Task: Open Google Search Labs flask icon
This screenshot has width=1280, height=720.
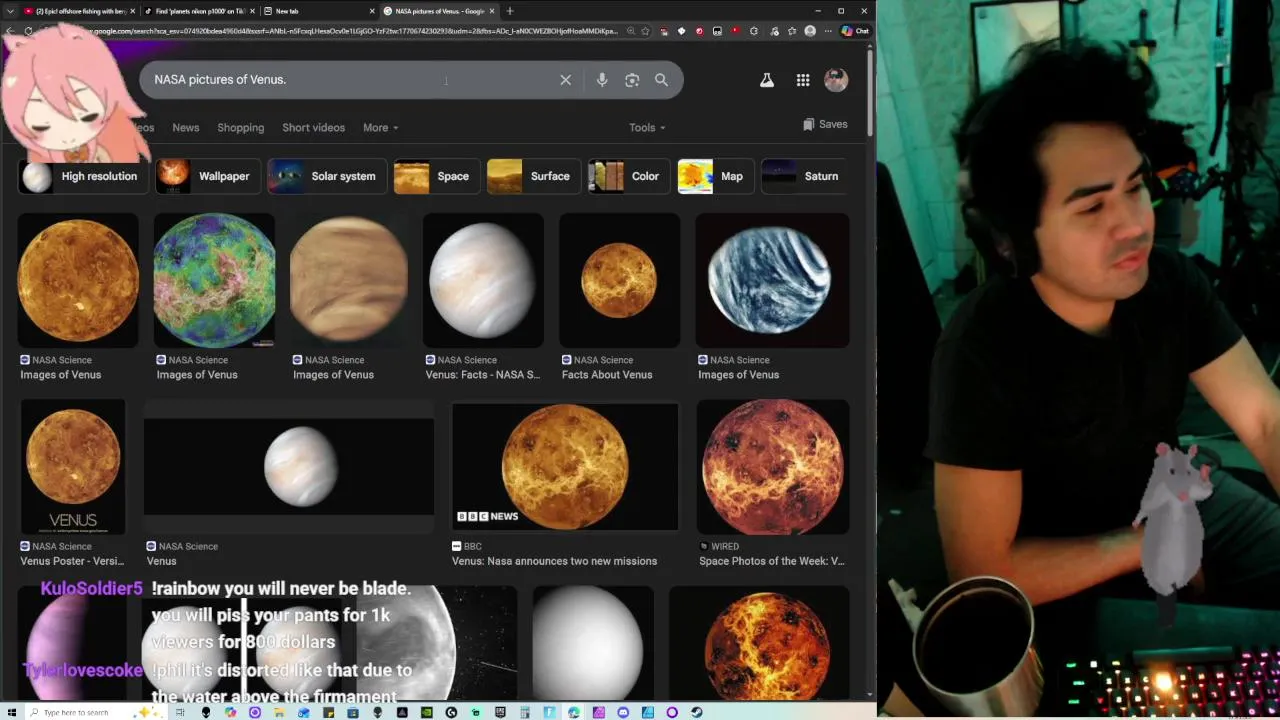Action: point(767,80)
